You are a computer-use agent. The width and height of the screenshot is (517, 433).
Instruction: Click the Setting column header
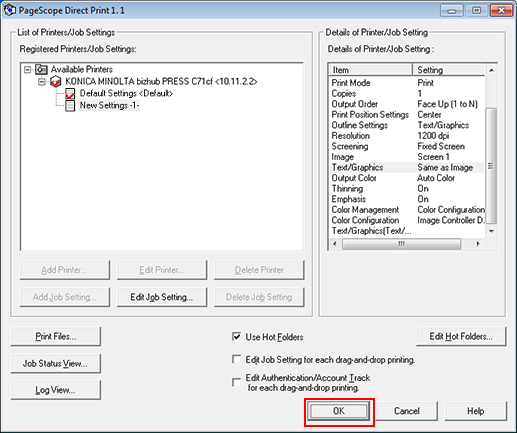[x=449, y=70]
